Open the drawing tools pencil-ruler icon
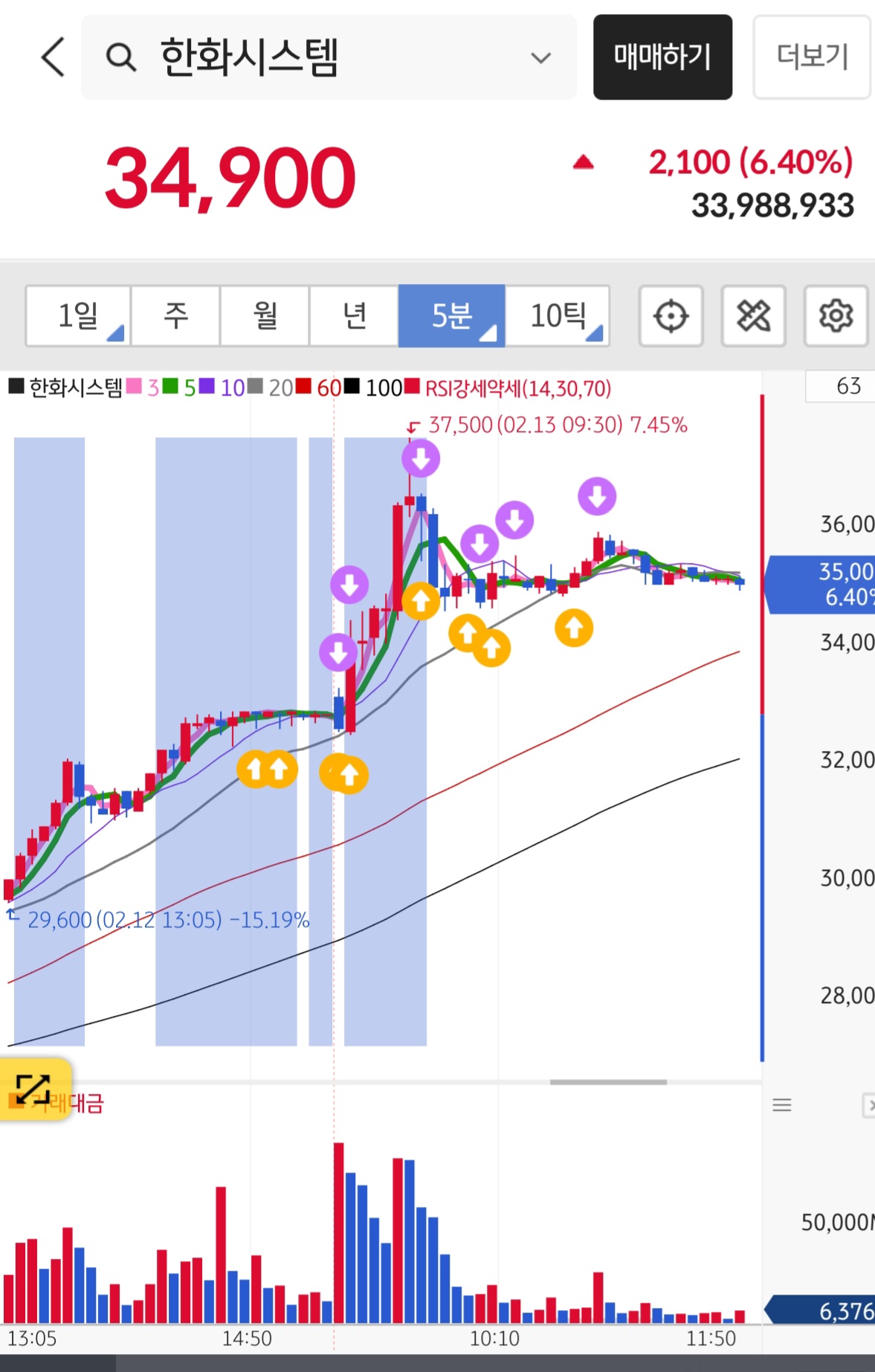 753,316
